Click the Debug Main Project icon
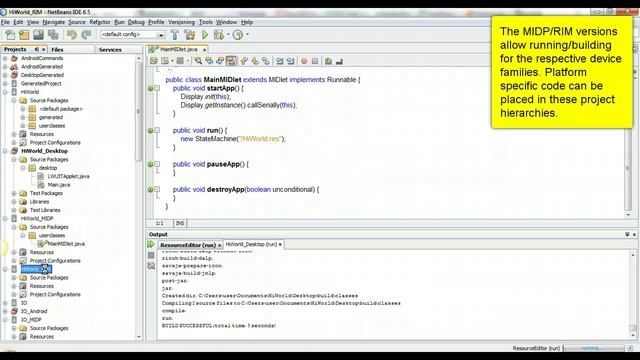The width and height of the screenshot is (640, 360). coord(219,35)
